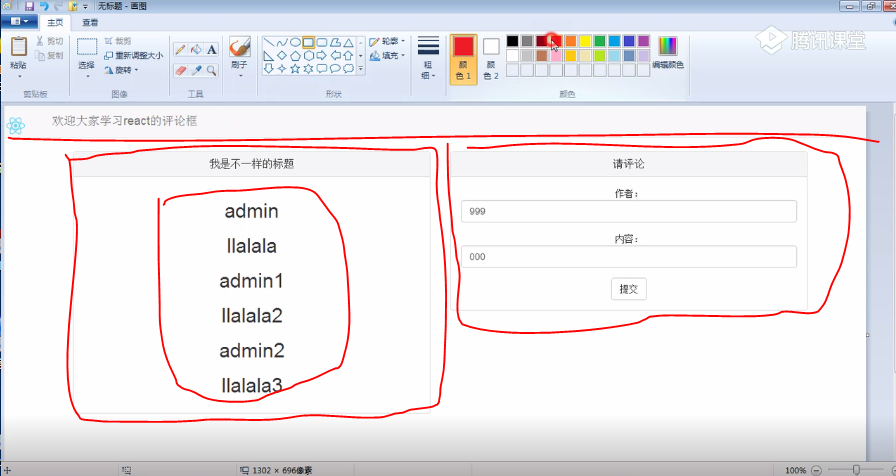Choose the oval shape in shapes gallery

[x=295, y=42]
